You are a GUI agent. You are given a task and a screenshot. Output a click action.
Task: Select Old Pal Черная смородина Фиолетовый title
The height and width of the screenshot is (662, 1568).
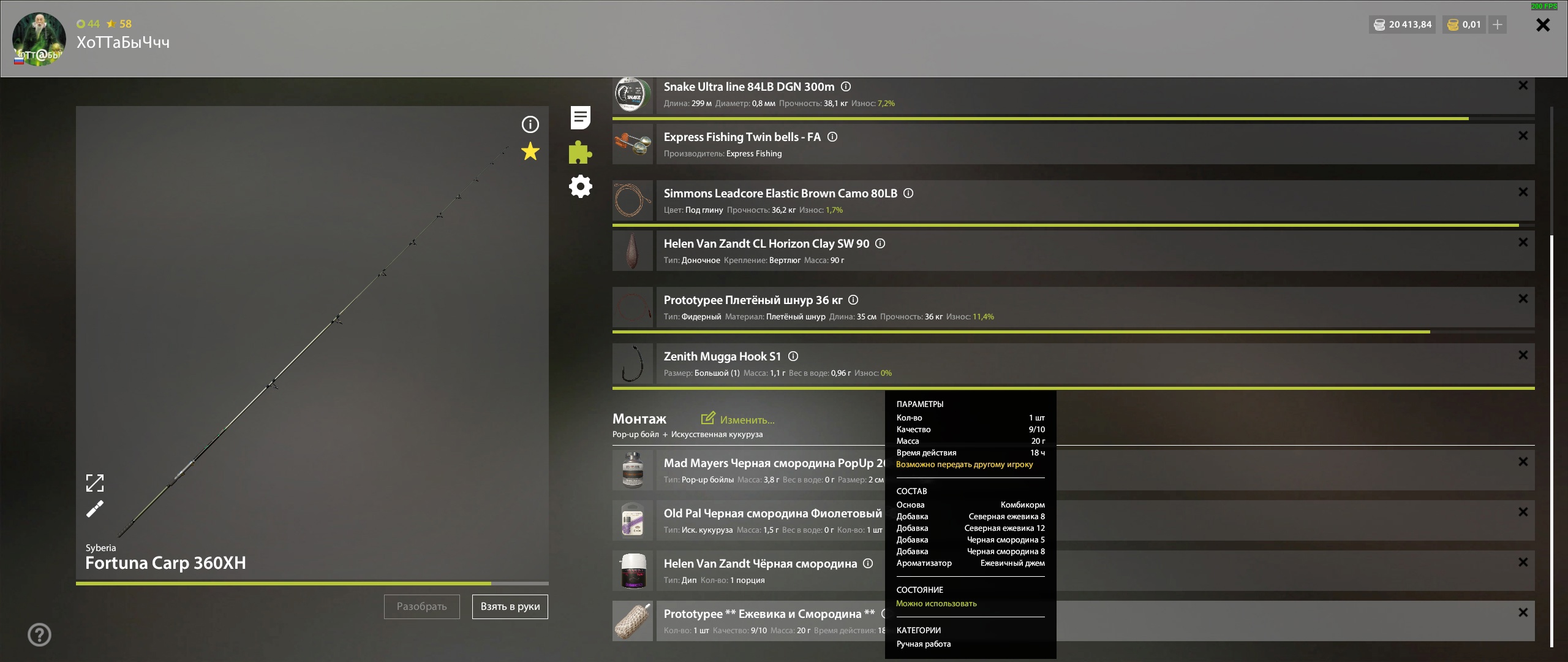pos(773,513)
